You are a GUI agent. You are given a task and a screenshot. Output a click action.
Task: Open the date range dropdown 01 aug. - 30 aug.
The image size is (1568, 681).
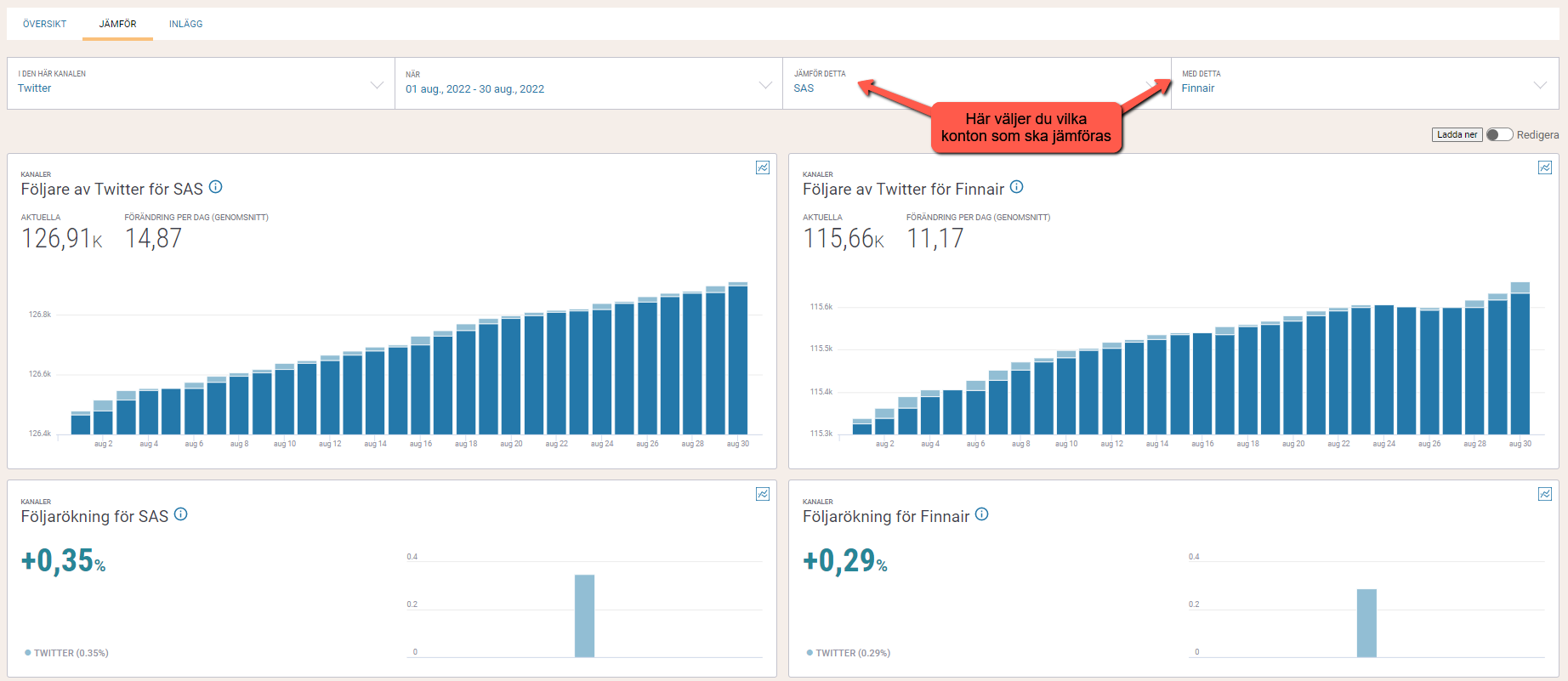point(588,83)
